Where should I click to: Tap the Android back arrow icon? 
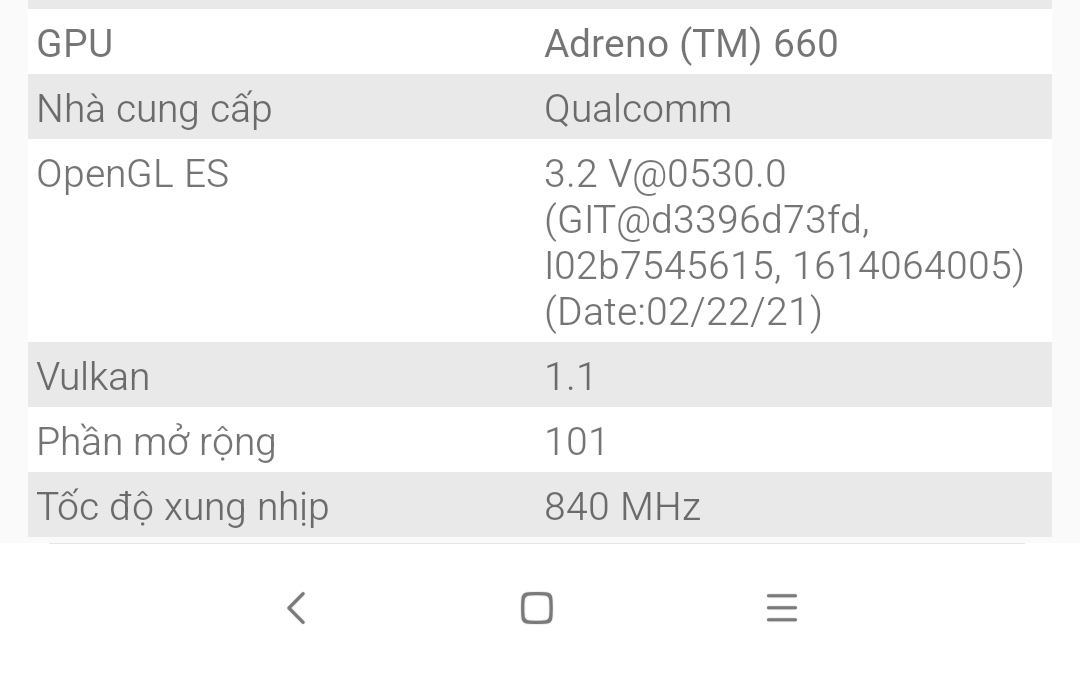[x=296, y=608]
